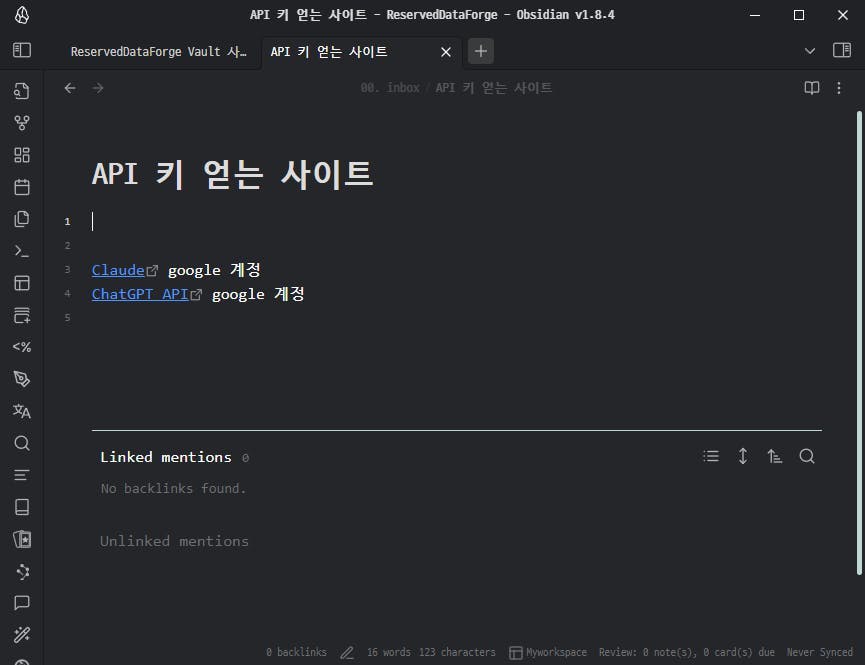The width and height of the screenshot is (865, 665).
Task: Navigate forward with right arrow
Action: click(98, 88)
